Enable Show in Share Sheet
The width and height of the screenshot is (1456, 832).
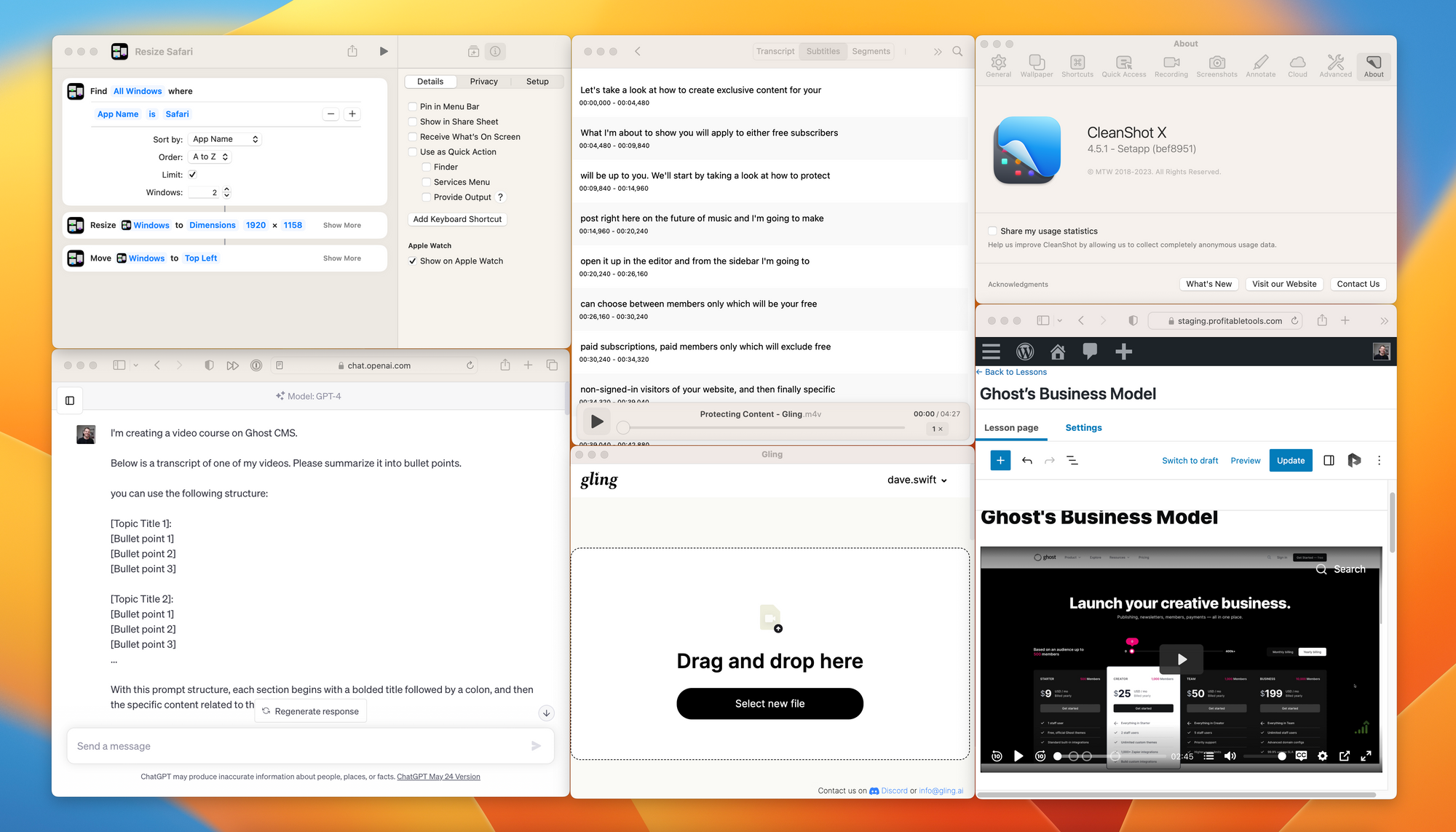click(x=413, y=122)
